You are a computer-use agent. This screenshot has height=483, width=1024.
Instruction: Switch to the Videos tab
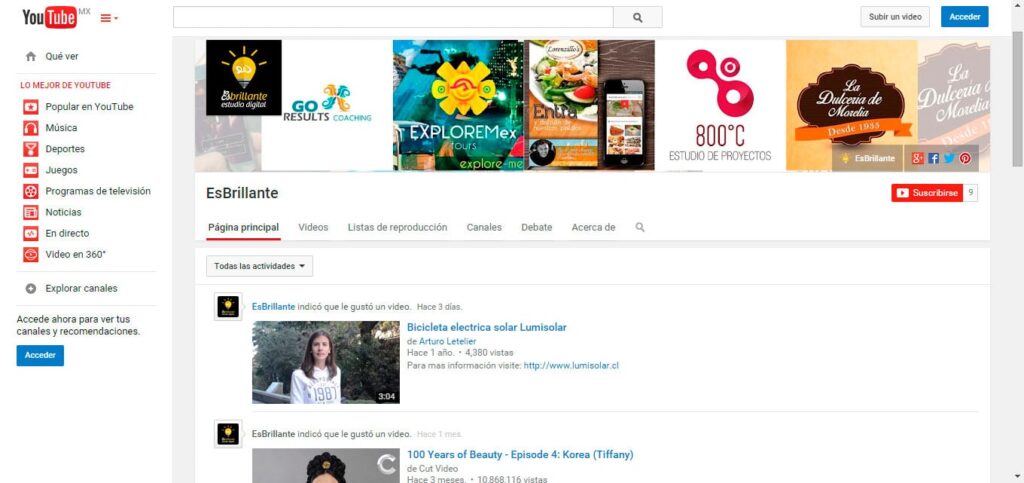click(x=313, y=227)
